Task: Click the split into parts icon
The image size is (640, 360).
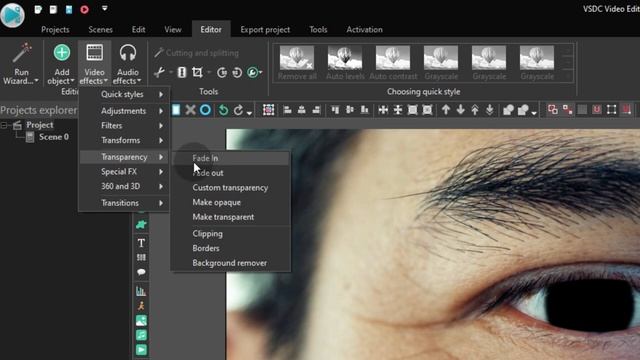Action: click(x=182, y=73)
